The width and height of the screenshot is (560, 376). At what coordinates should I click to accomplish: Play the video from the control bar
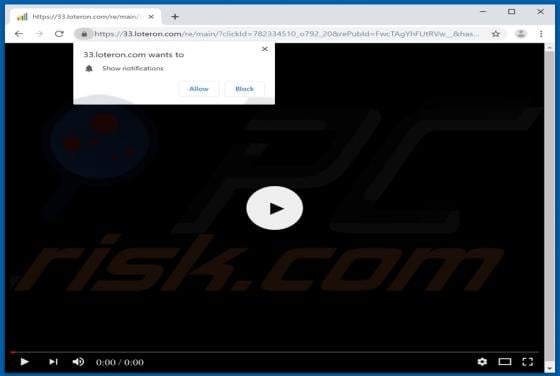[24, 362]
